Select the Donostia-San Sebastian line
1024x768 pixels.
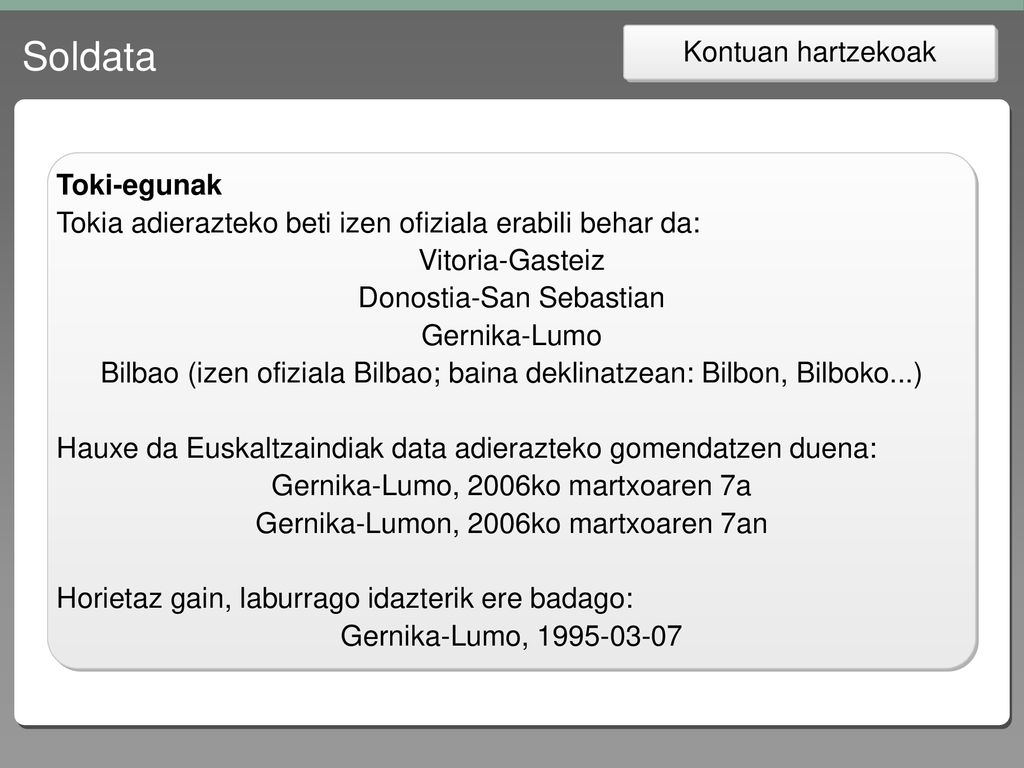511,298
